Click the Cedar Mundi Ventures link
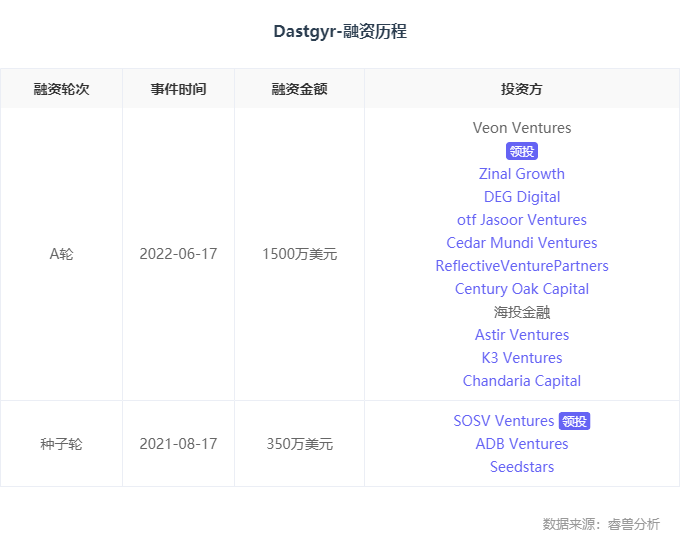 [522, 243]
